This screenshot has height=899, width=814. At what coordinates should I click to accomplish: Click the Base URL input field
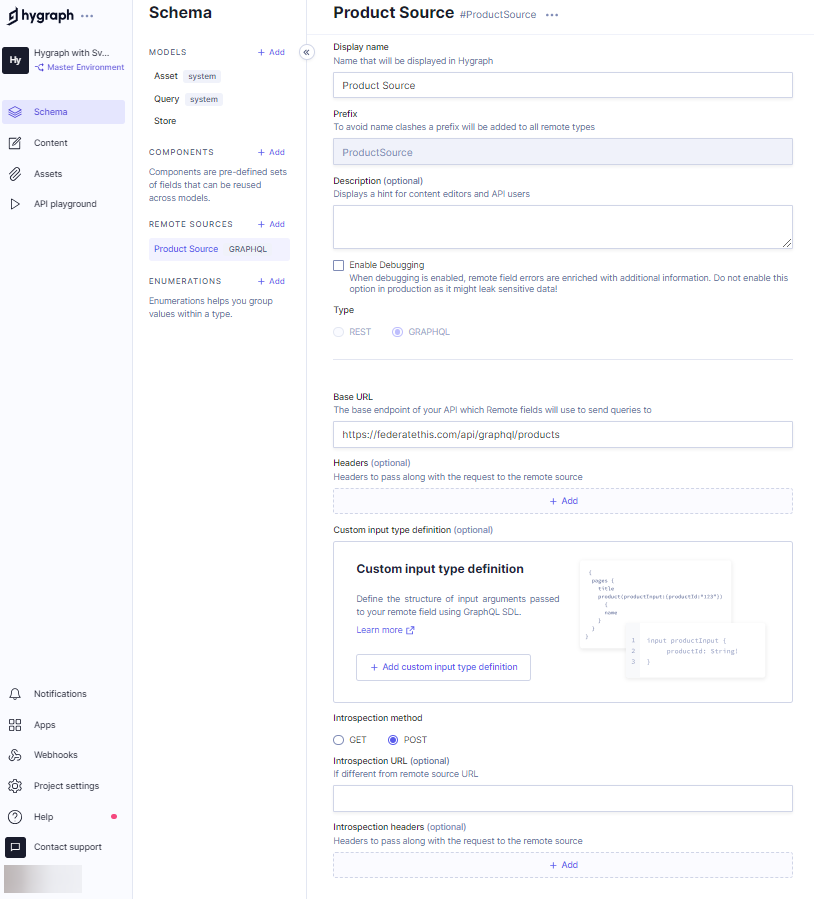[x=562, y=435]
